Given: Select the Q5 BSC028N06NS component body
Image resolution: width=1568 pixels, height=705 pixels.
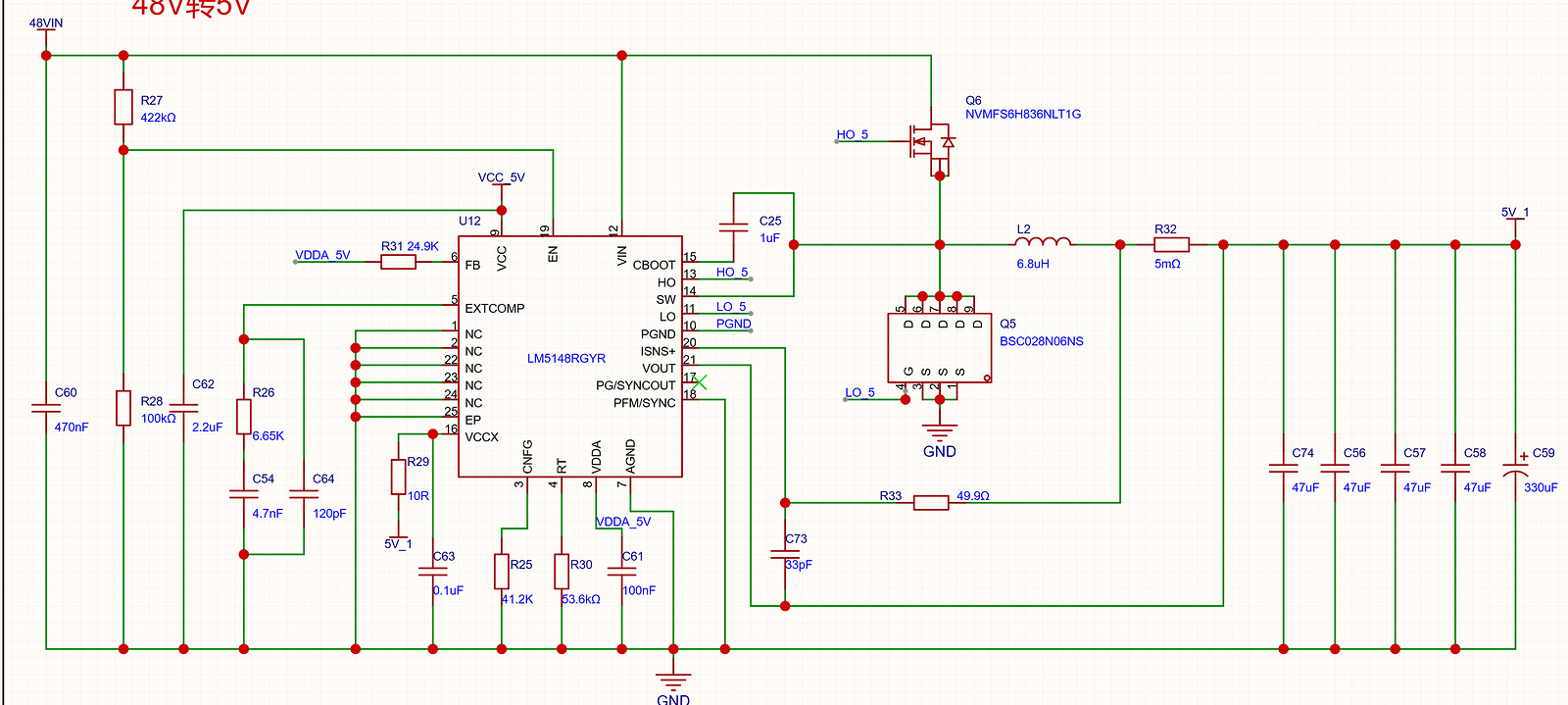Looking at the screenshot, I should pyautogui.click(x=940, y=348).
